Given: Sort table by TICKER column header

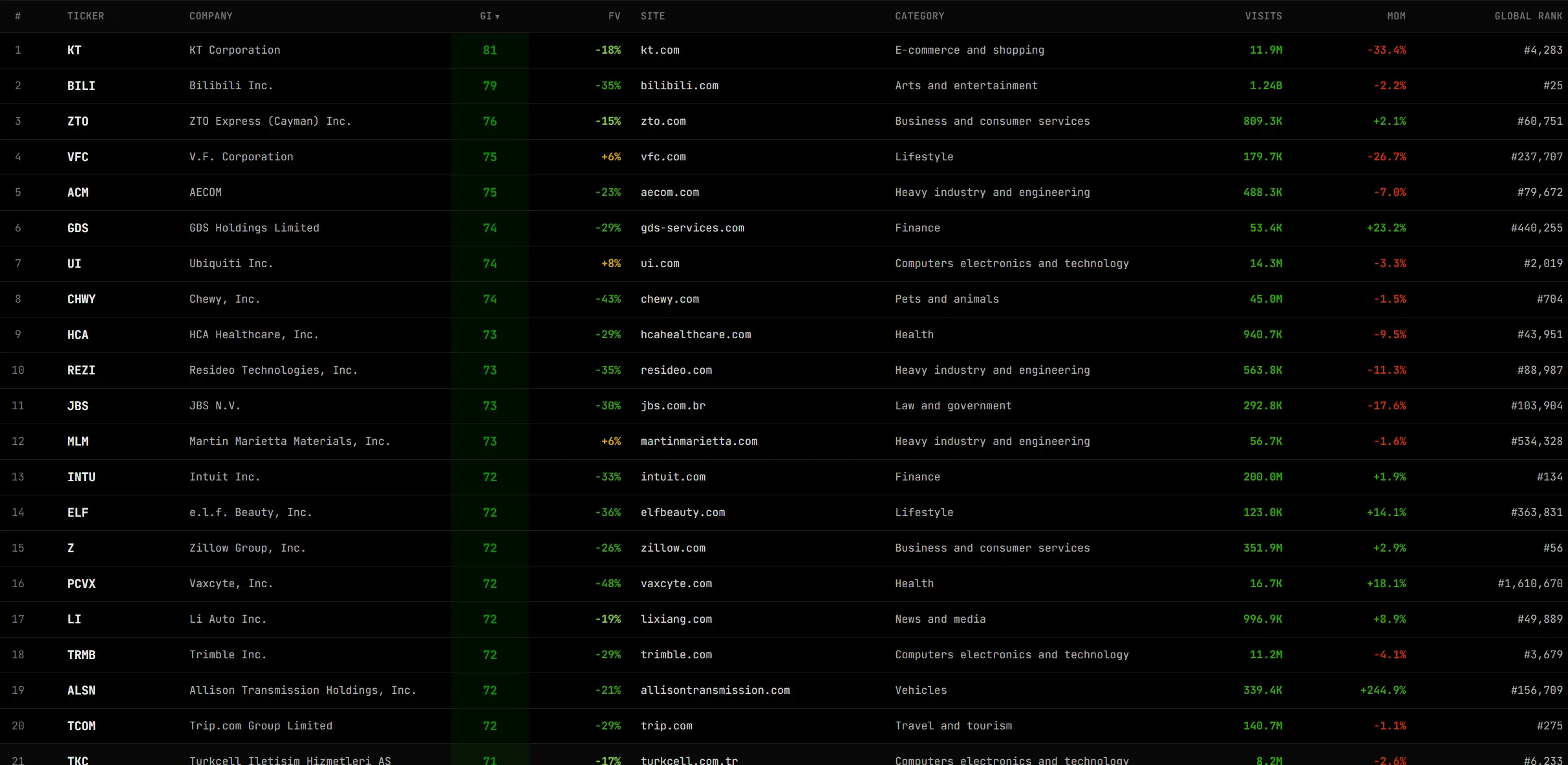Looking at the screenshot, I should [85, 16].
